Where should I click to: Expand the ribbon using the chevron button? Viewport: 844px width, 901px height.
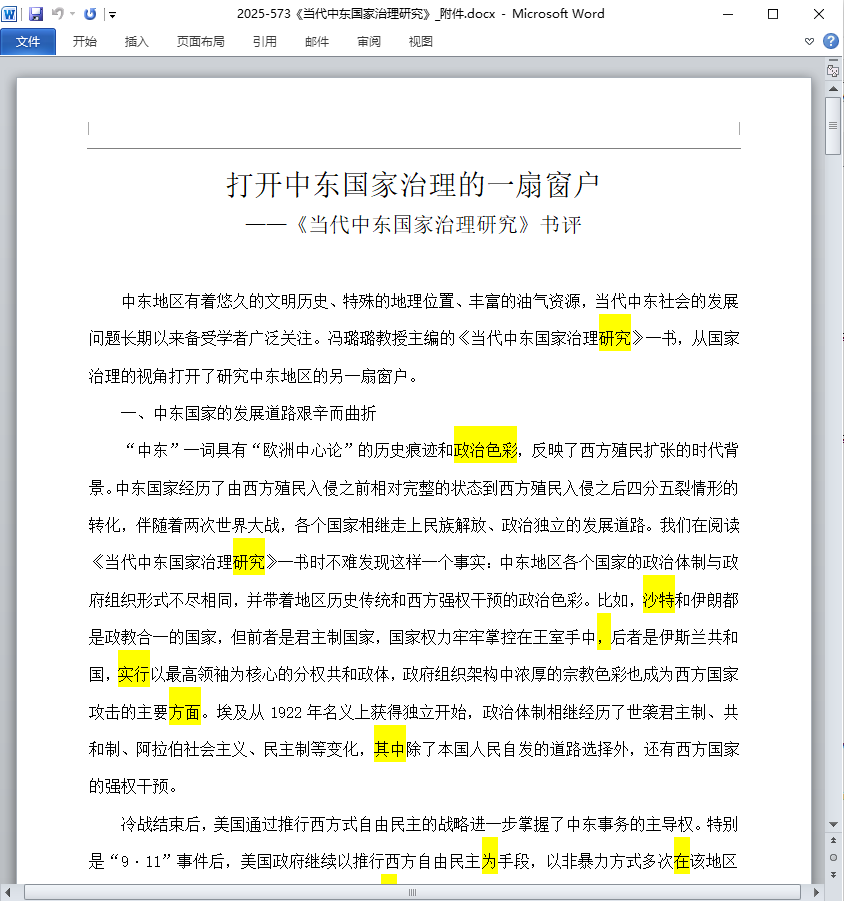(x=809, y=41)
